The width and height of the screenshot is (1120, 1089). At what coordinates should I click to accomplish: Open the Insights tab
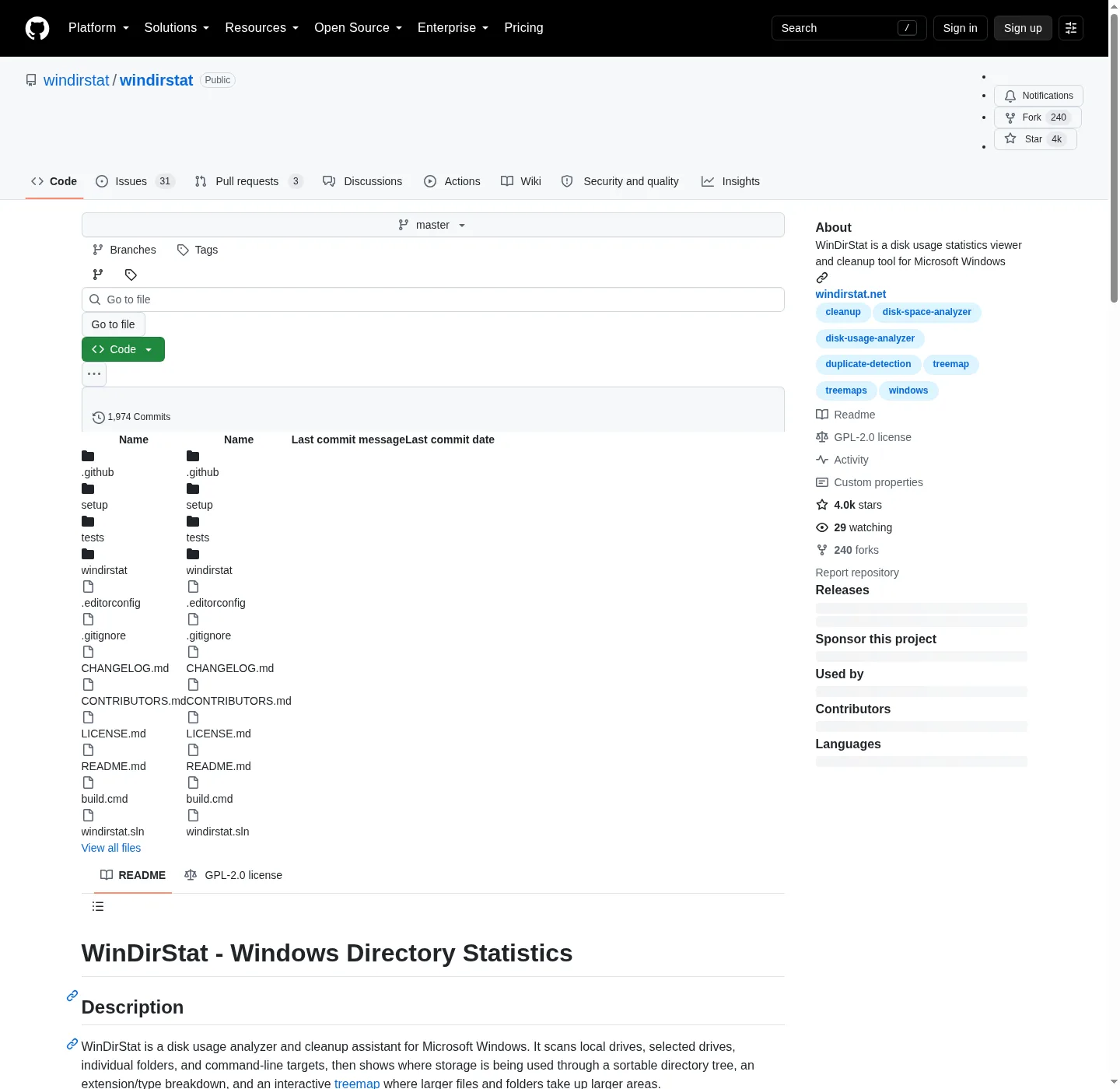(x=730, y=181)
